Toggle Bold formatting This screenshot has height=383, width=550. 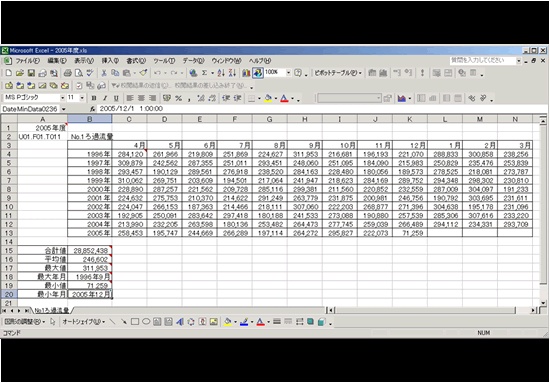point(94,98)
